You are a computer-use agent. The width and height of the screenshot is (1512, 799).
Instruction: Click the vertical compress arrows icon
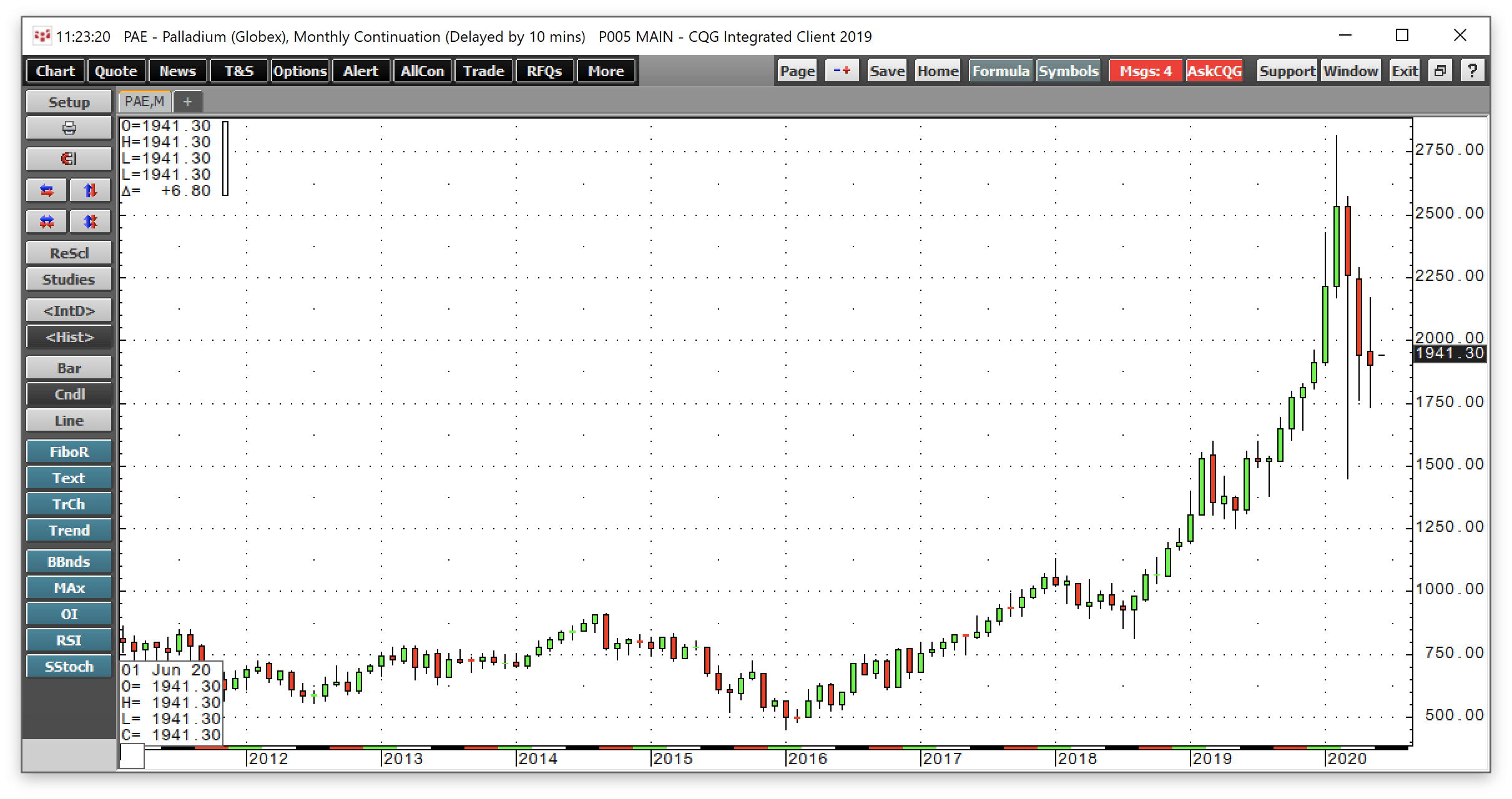[x=91, y=221]
